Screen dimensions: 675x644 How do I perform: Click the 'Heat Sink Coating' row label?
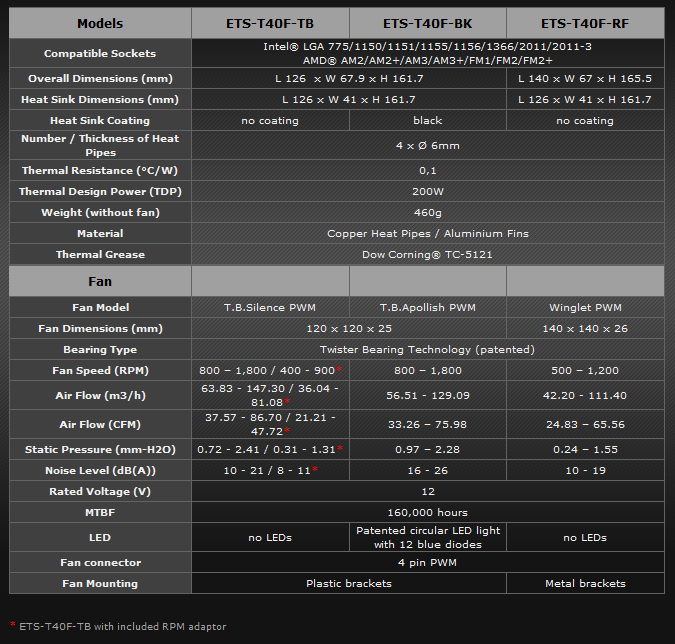coord(100,121)
